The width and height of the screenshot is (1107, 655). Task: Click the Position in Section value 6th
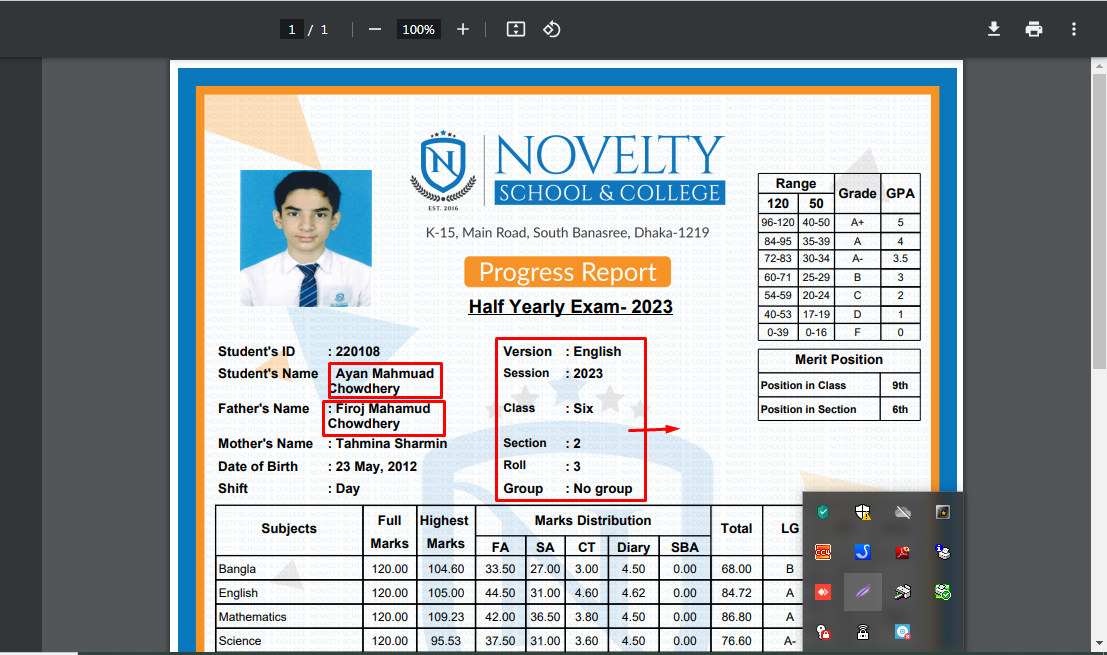tap(900, 409)
